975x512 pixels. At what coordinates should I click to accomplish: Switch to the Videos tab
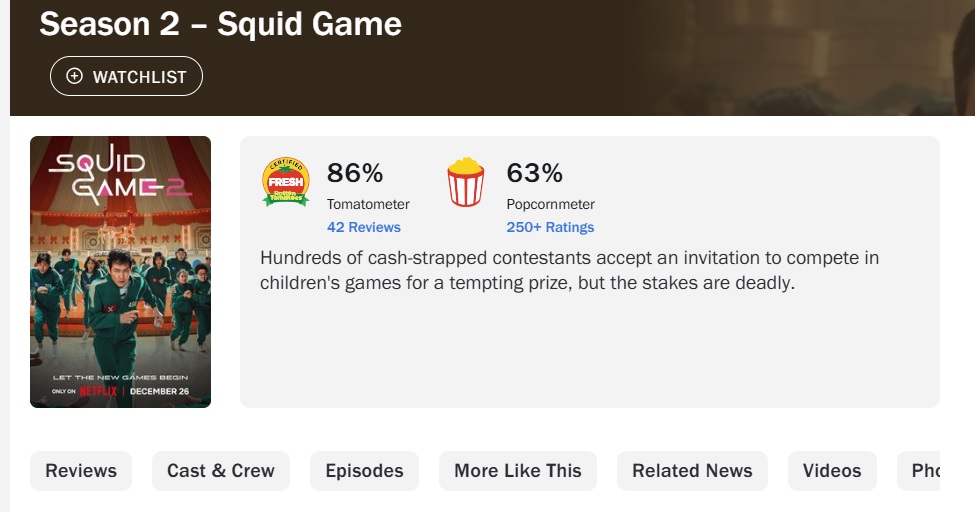(x=832, y=471)
